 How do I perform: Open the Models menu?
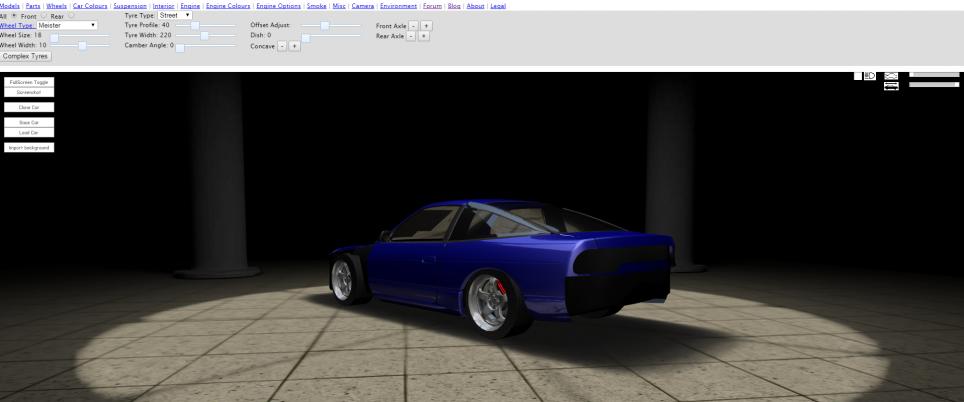[10, 6]
